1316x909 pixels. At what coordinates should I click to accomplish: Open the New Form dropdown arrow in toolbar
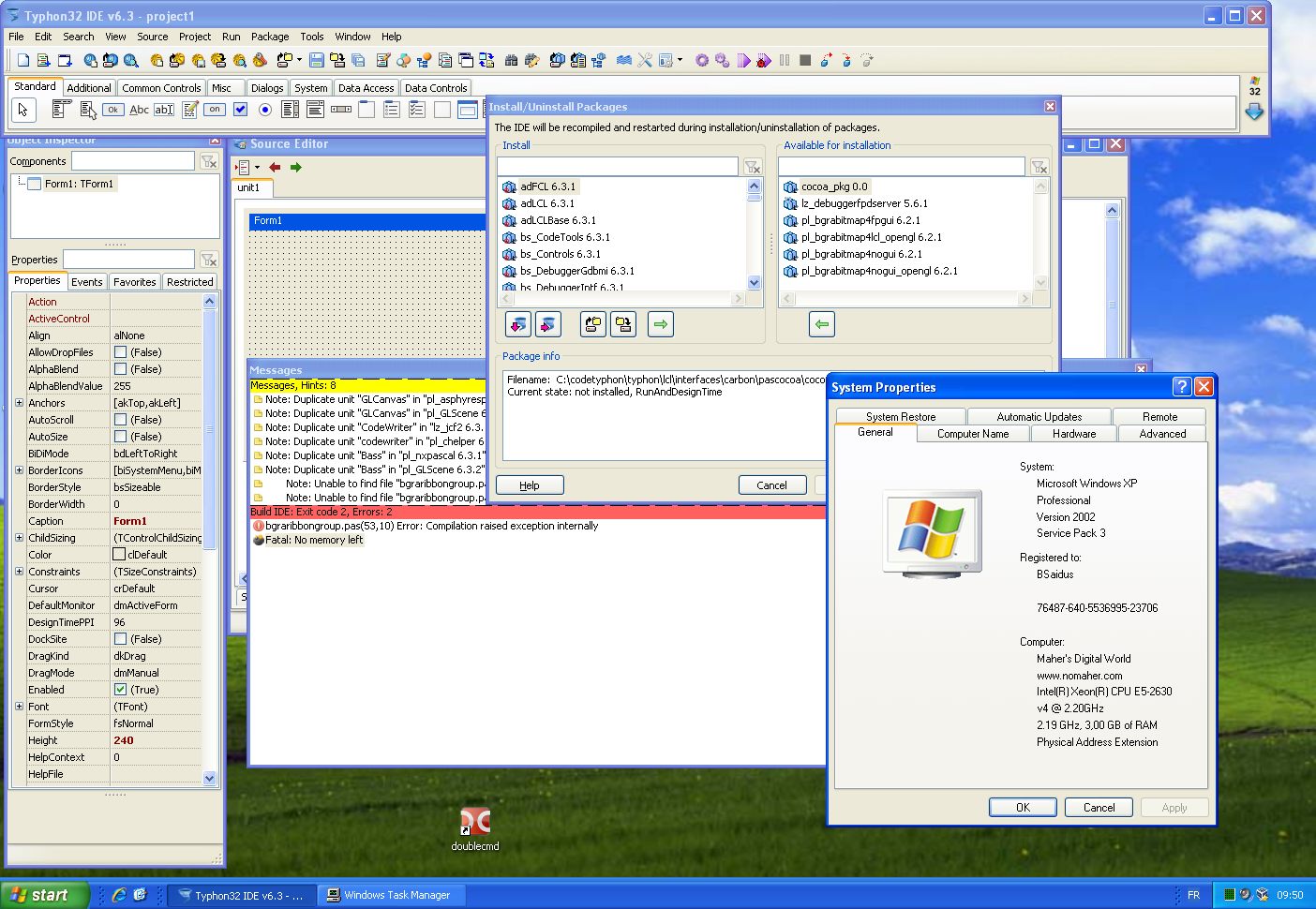(299, 60)
